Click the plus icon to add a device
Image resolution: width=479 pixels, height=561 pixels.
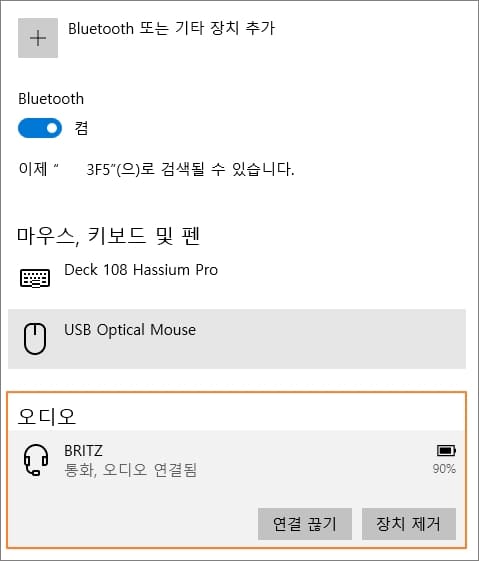38,38
